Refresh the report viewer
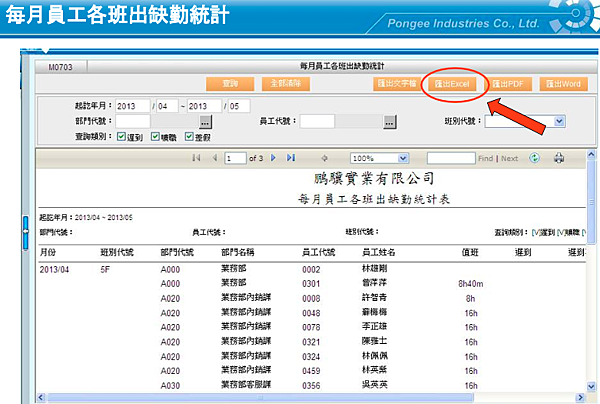Viewport: 600px width, 404px height. [534, 158]
